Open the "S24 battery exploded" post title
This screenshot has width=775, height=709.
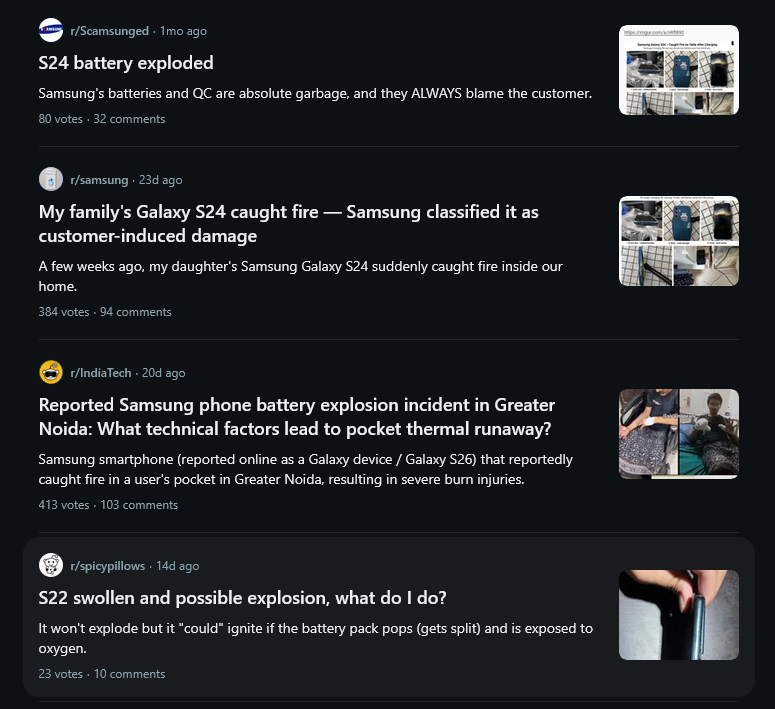(126, 63)
